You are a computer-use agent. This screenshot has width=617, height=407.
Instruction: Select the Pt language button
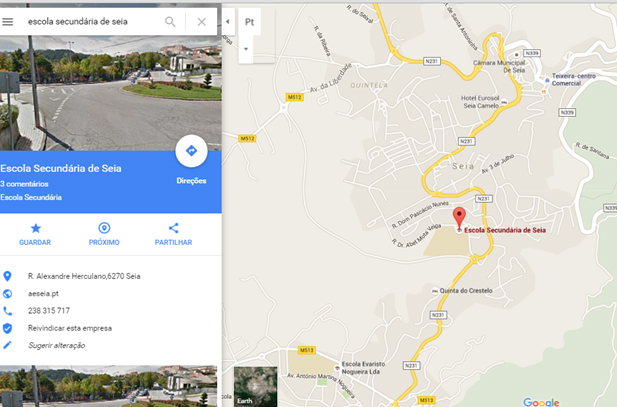249,22
